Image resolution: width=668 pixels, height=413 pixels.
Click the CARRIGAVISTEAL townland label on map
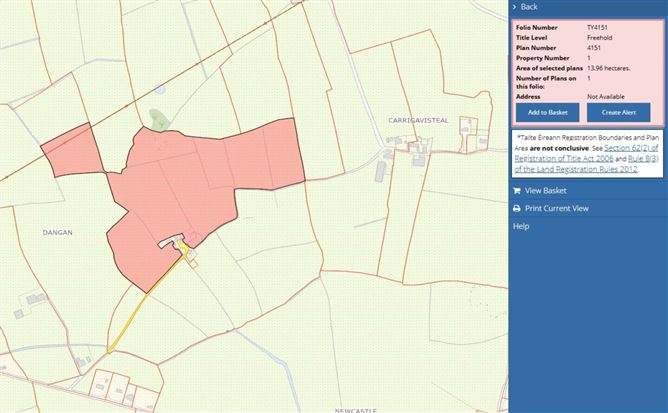click(418, 121)
